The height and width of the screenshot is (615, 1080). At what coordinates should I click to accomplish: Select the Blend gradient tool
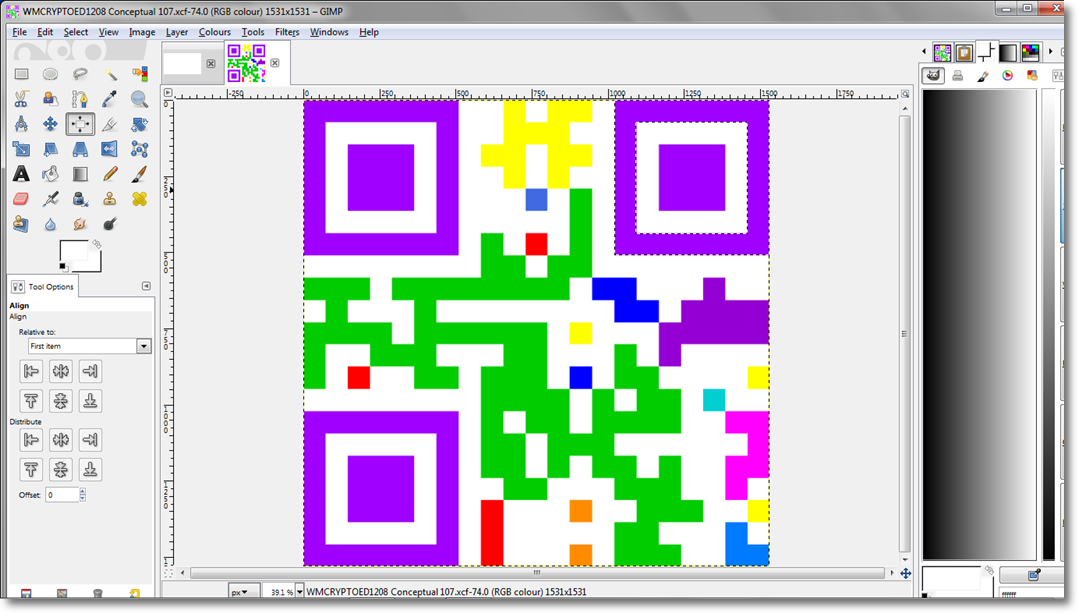point(80,174)
